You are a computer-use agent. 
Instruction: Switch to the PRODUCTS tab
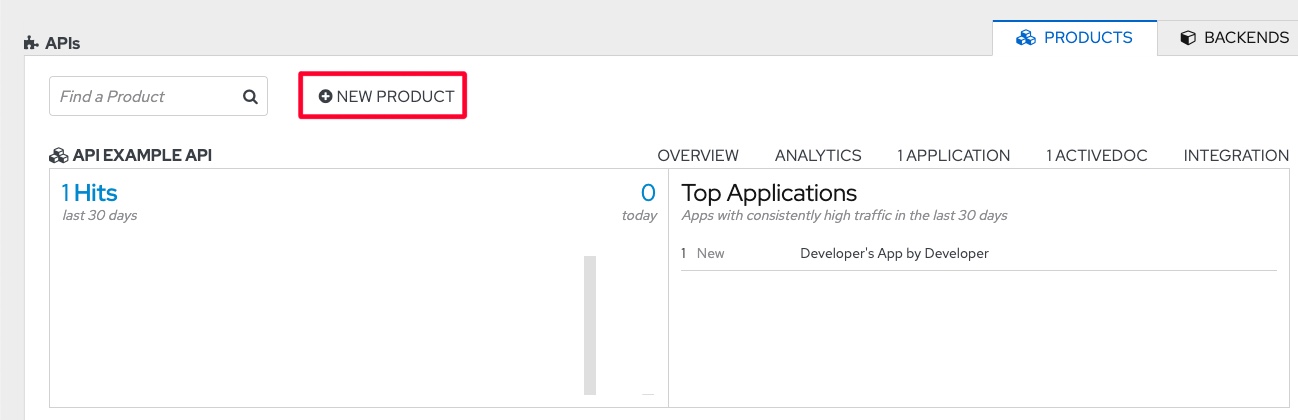coord(1074,38)
